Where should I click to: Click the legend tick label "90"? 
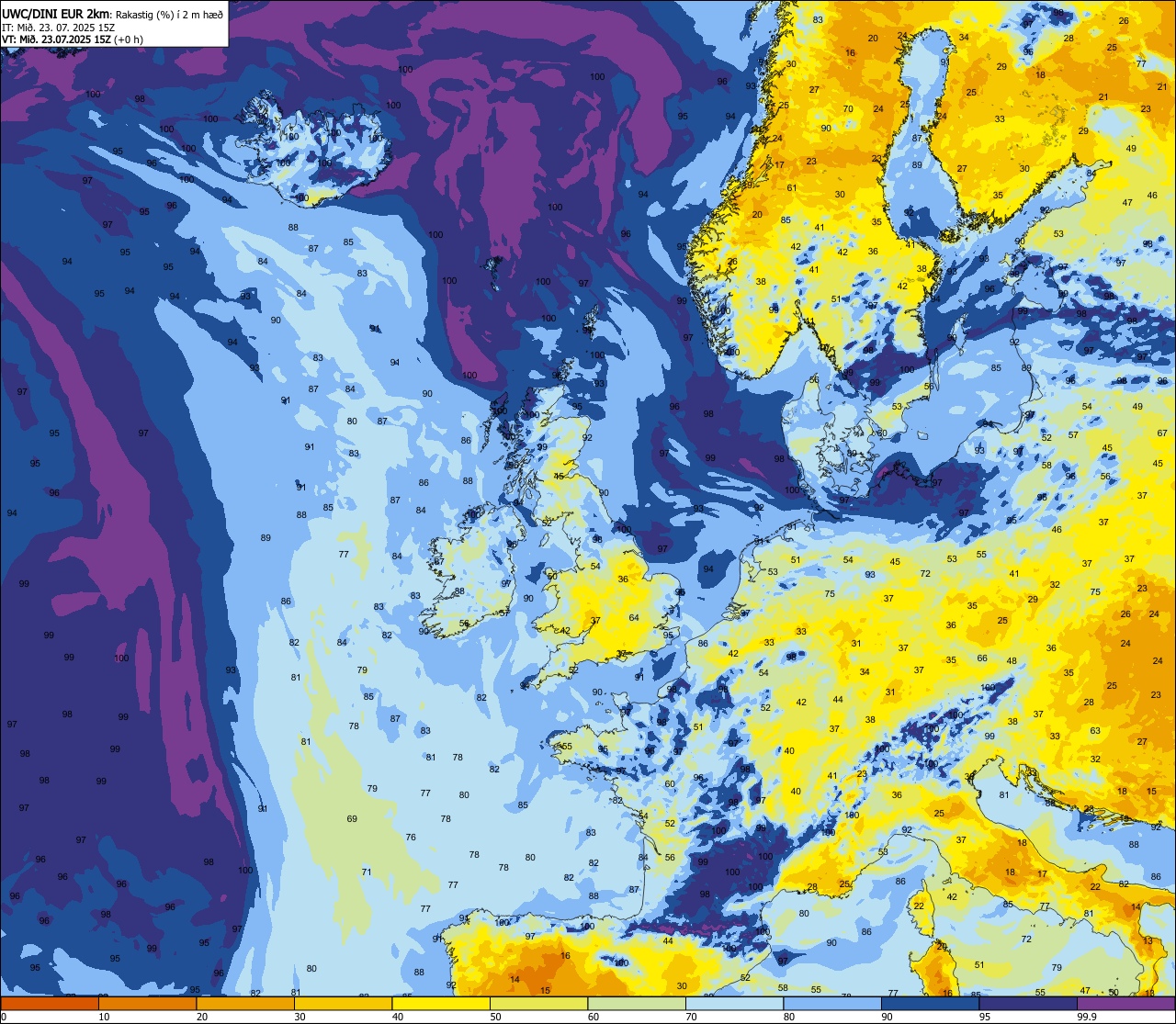[x=888, y=1017]
